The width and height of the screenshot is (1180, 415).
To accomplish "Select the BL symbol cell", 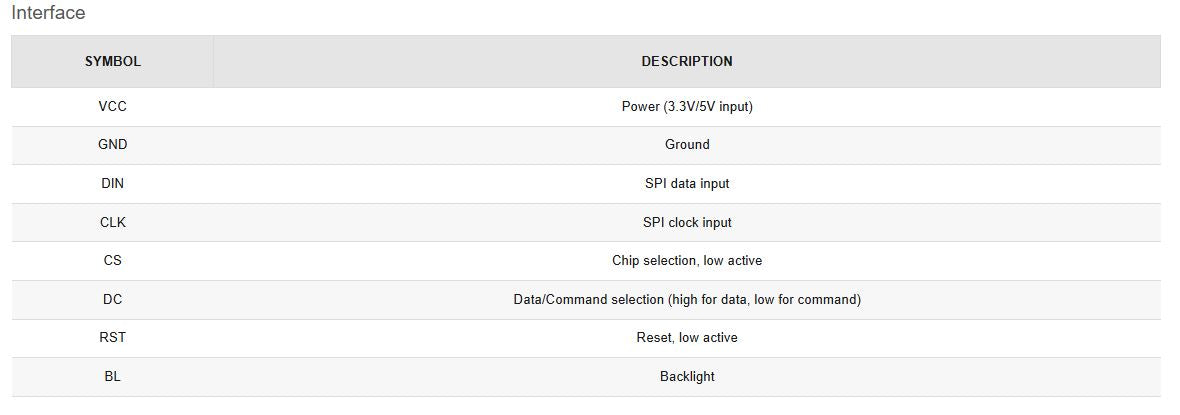I will click(x=112, y=377).
